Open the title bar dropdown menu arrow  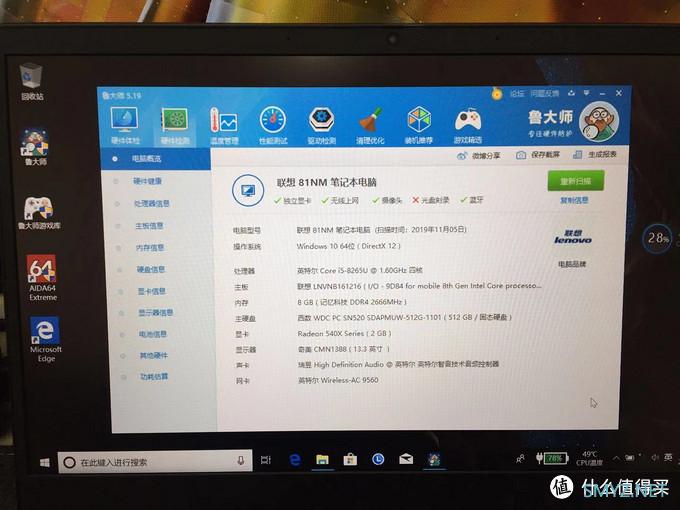pos(586,93)
